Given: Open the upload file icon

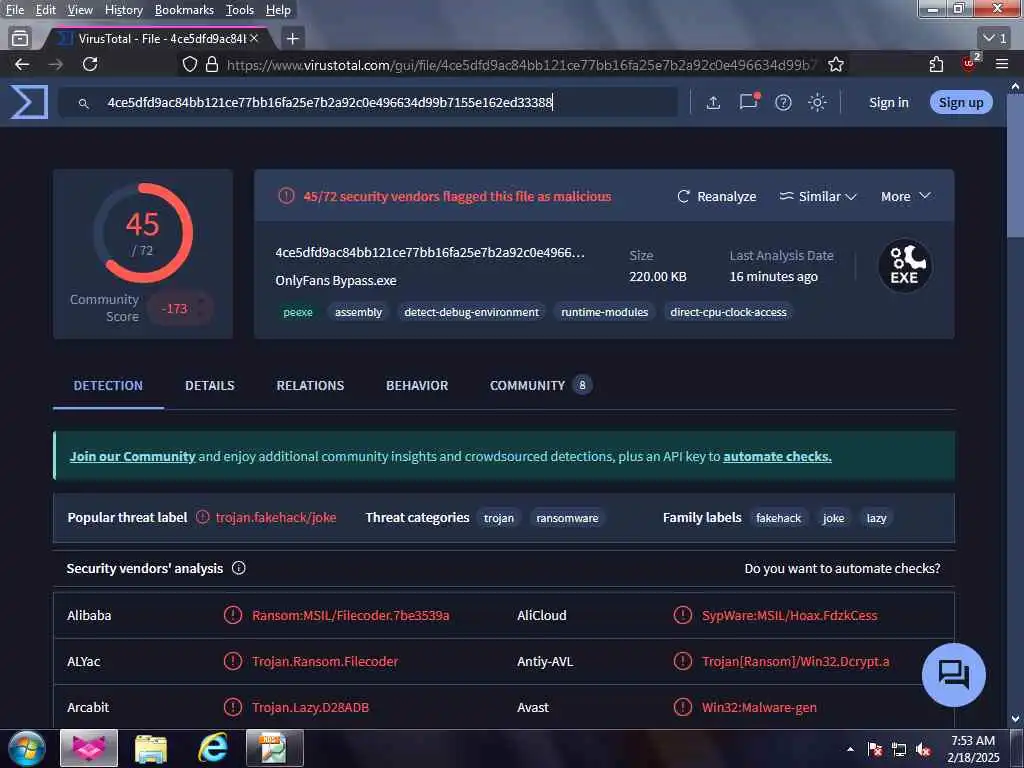Looking at the screenshot, I should click(x=713, y=103).
